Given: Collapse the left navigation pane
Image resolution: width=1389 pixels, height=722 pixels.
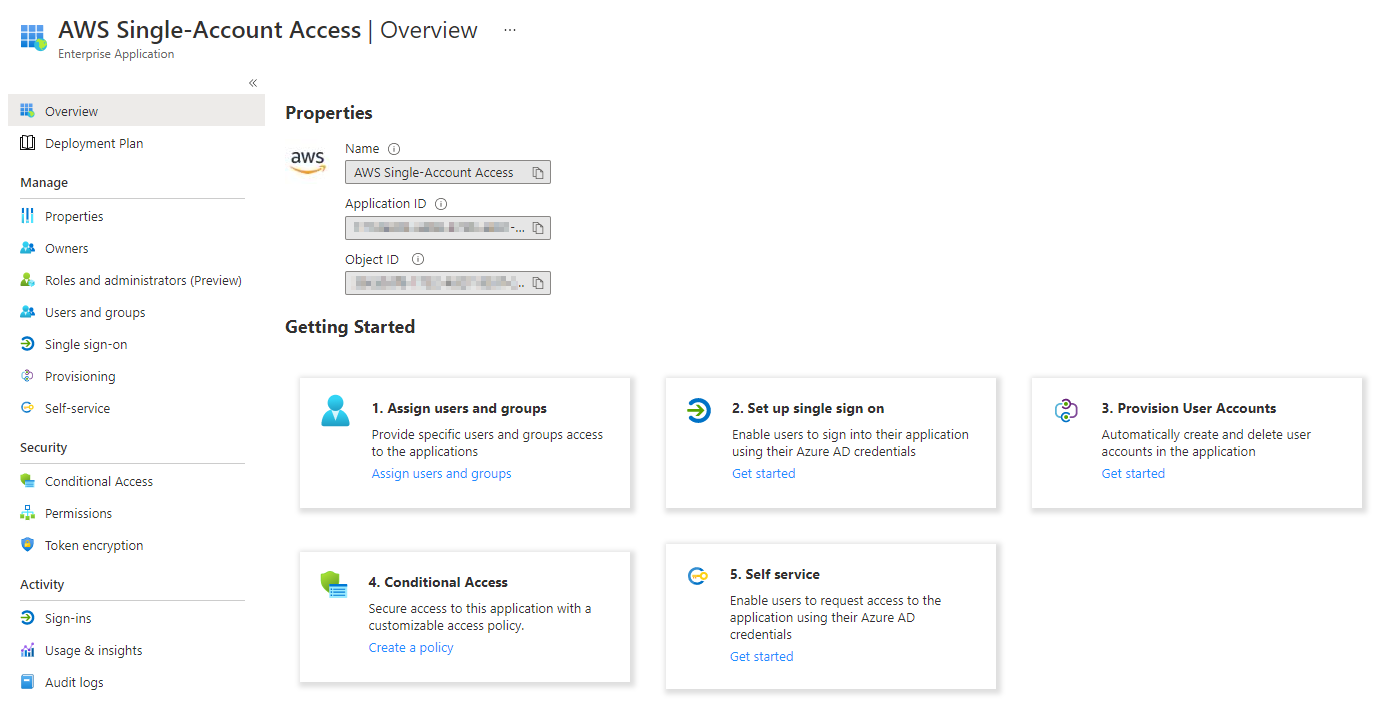Looking at the screenshot, I should tap(252, 82).
